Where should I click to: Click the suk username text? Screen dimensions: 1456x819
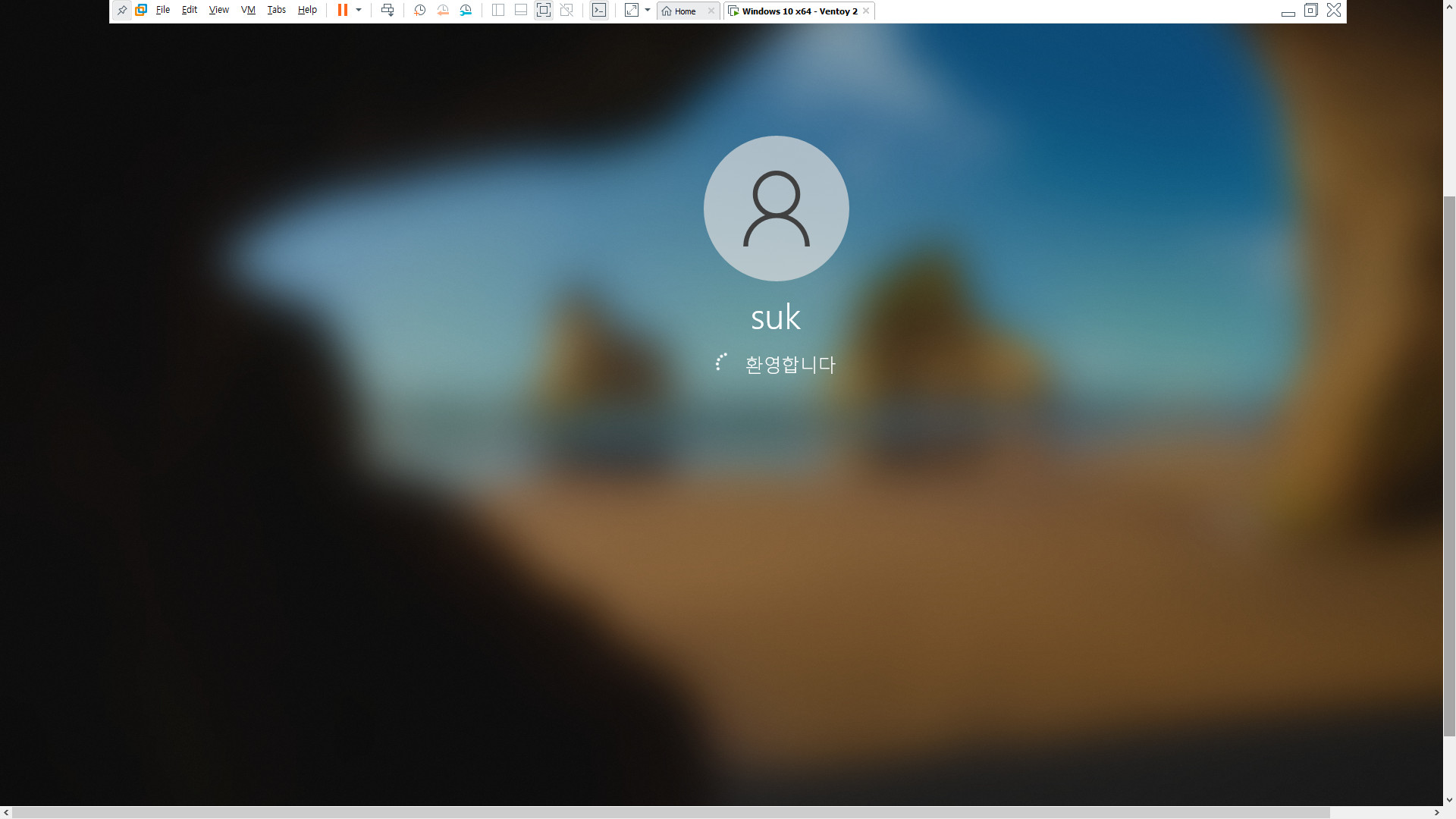776,318
